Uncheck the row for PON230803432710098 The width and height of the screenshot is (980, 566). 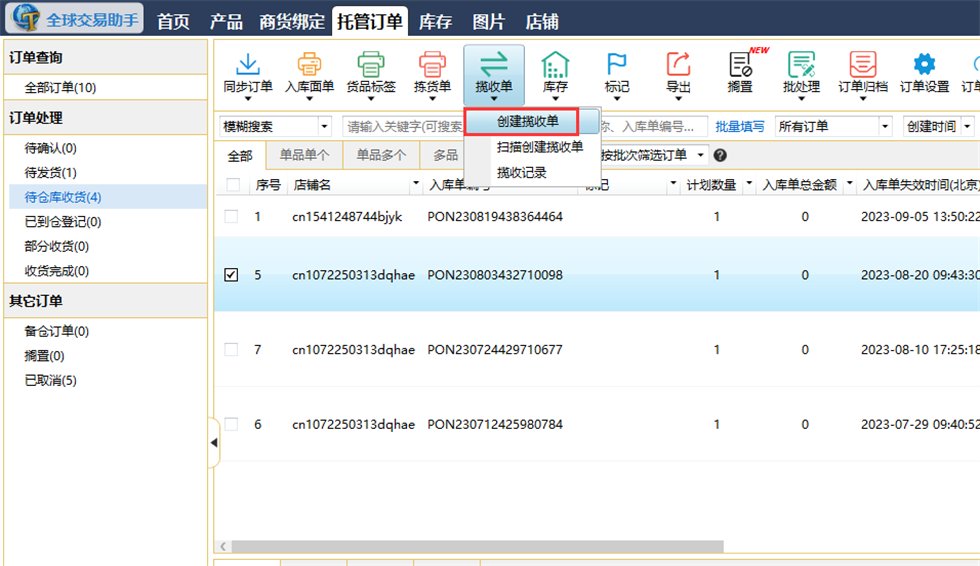pos(231,275)
